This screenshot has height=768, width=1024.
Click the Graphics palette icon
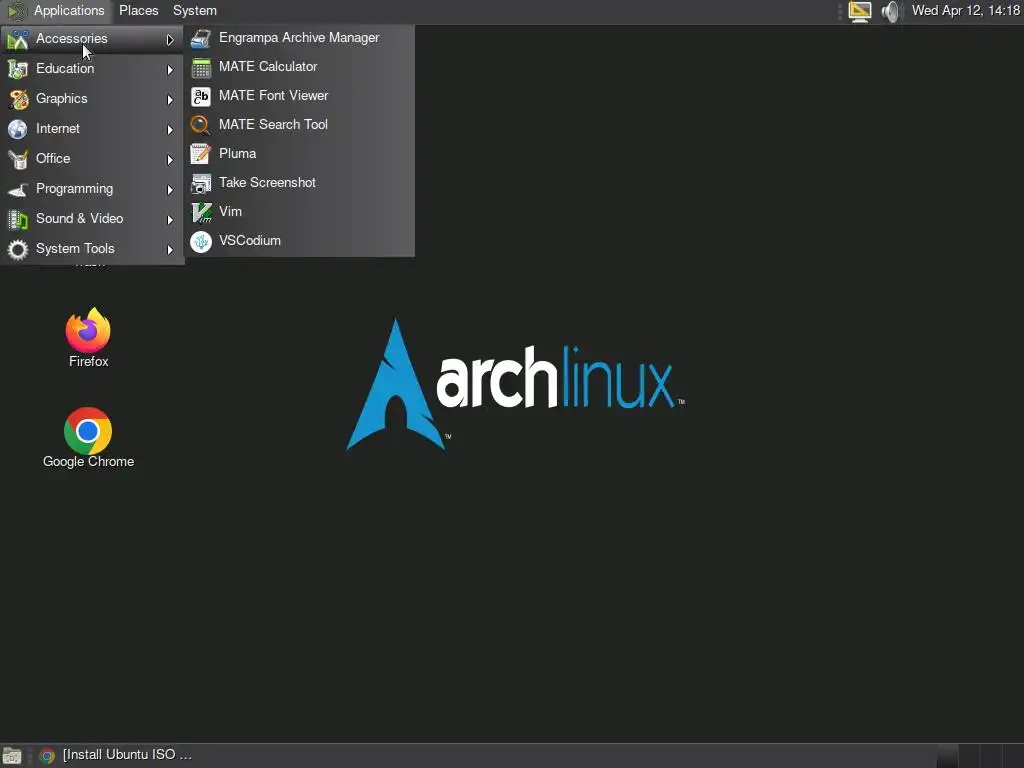18,99
